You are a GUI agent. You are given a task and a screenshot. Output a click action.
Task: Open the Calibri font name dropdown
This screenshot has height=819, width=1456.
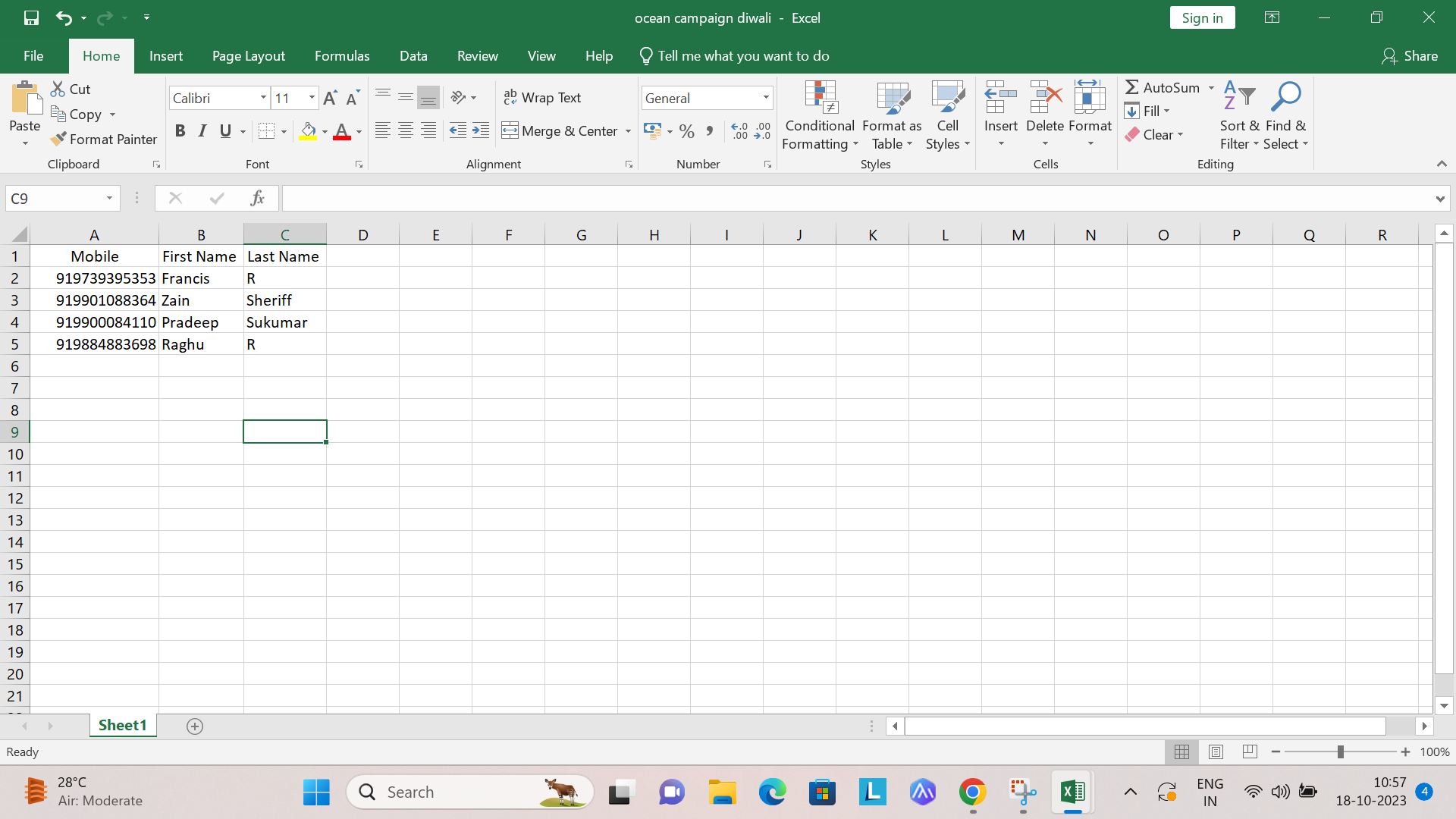(263, 98)
